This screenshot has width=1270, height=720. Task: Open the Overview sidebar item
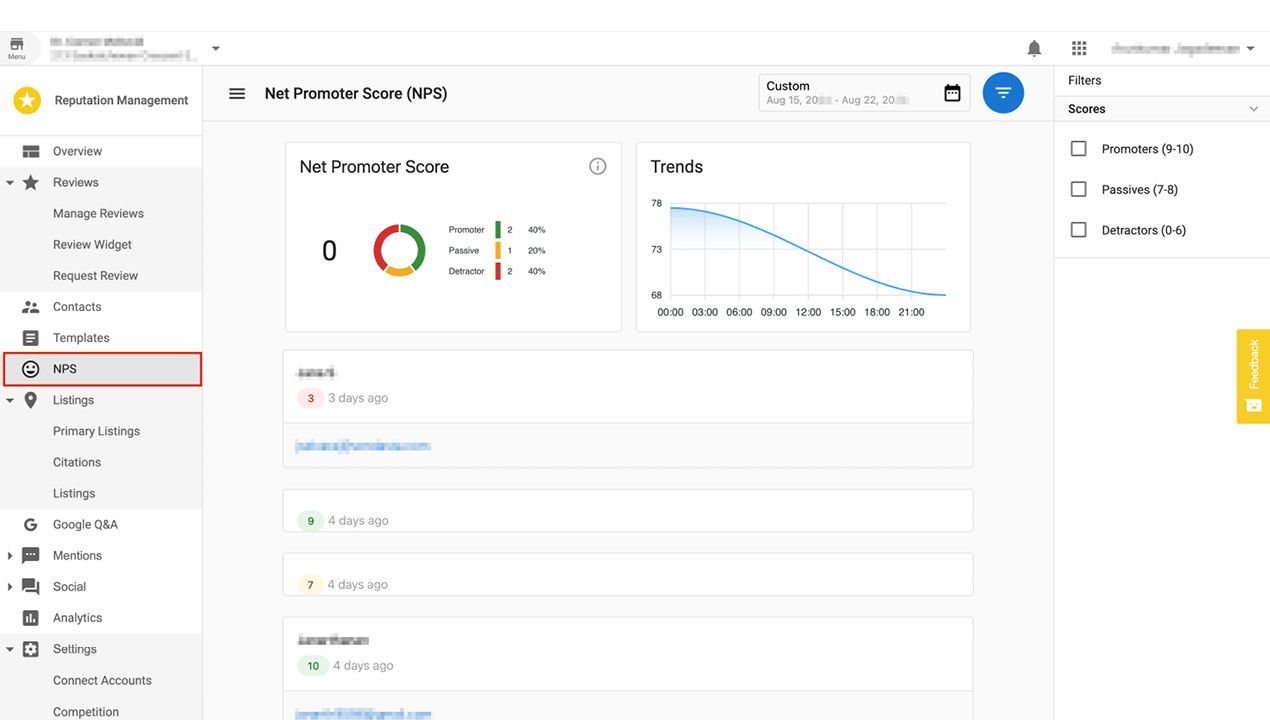[x=77, y=151]
